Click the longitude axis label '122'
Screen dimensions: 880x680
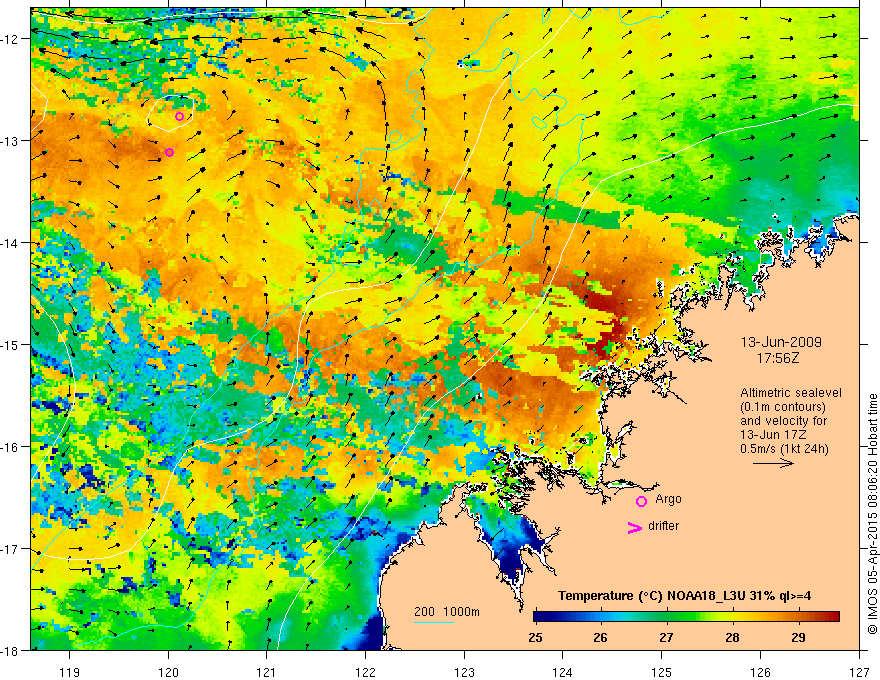(x=365, y=672)
